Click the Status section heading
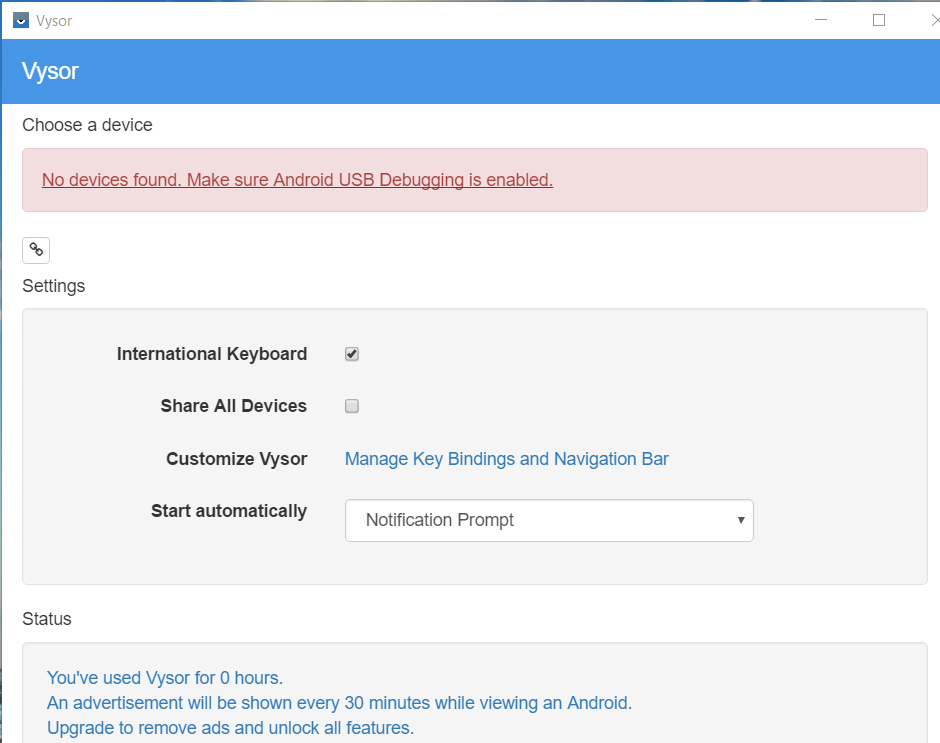This screenshot has height=743, width=940. pyautogui.click(x=47, y=619)
